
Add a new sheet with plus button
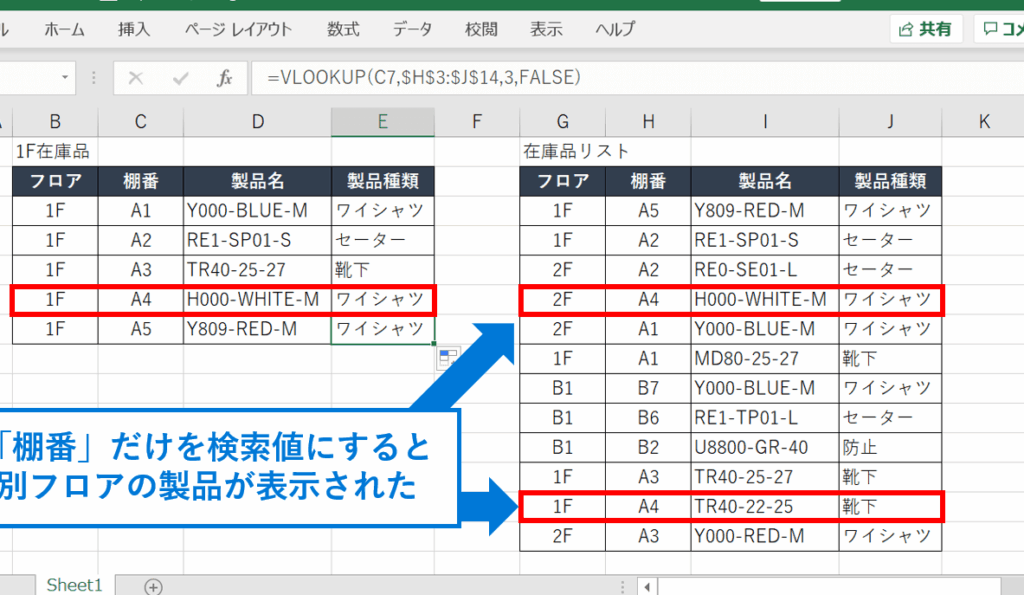pos(152,586)
